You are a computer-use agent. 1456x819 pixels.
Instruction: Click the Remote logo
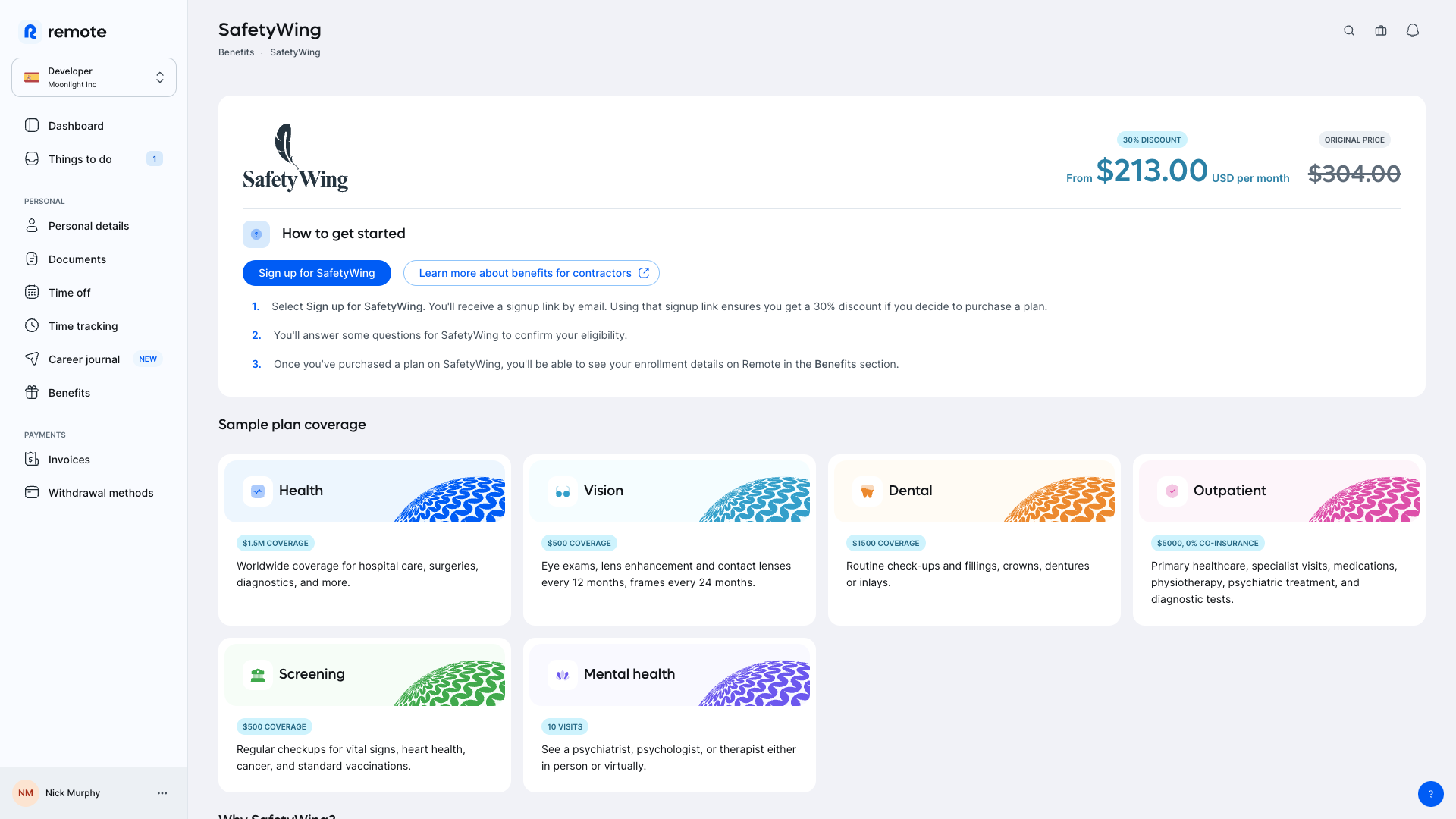62,32
